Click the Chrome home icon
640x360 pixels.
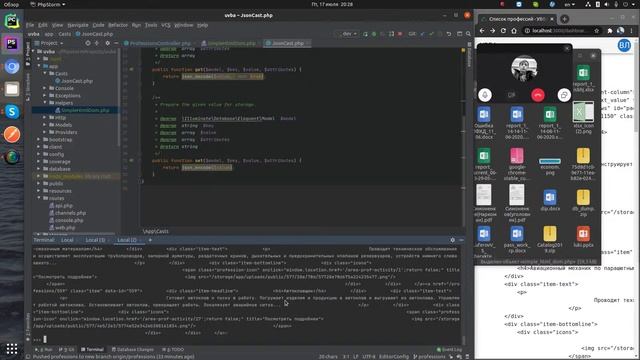[514, 31]
